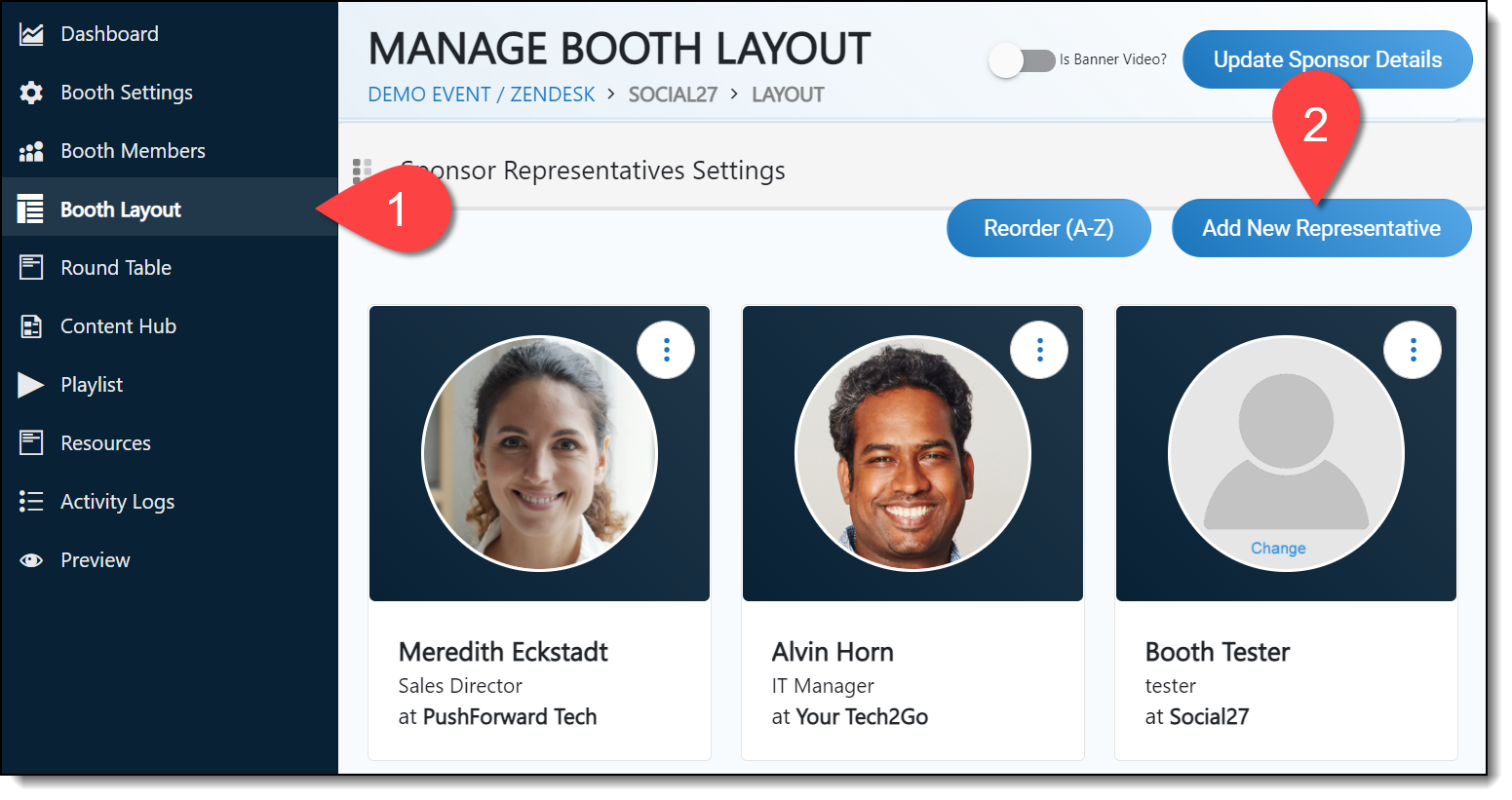The image size is (1512, 800).
Task: Open Meredith Eckstadt's three-dot options menu
Action: [x=666, y=350]
